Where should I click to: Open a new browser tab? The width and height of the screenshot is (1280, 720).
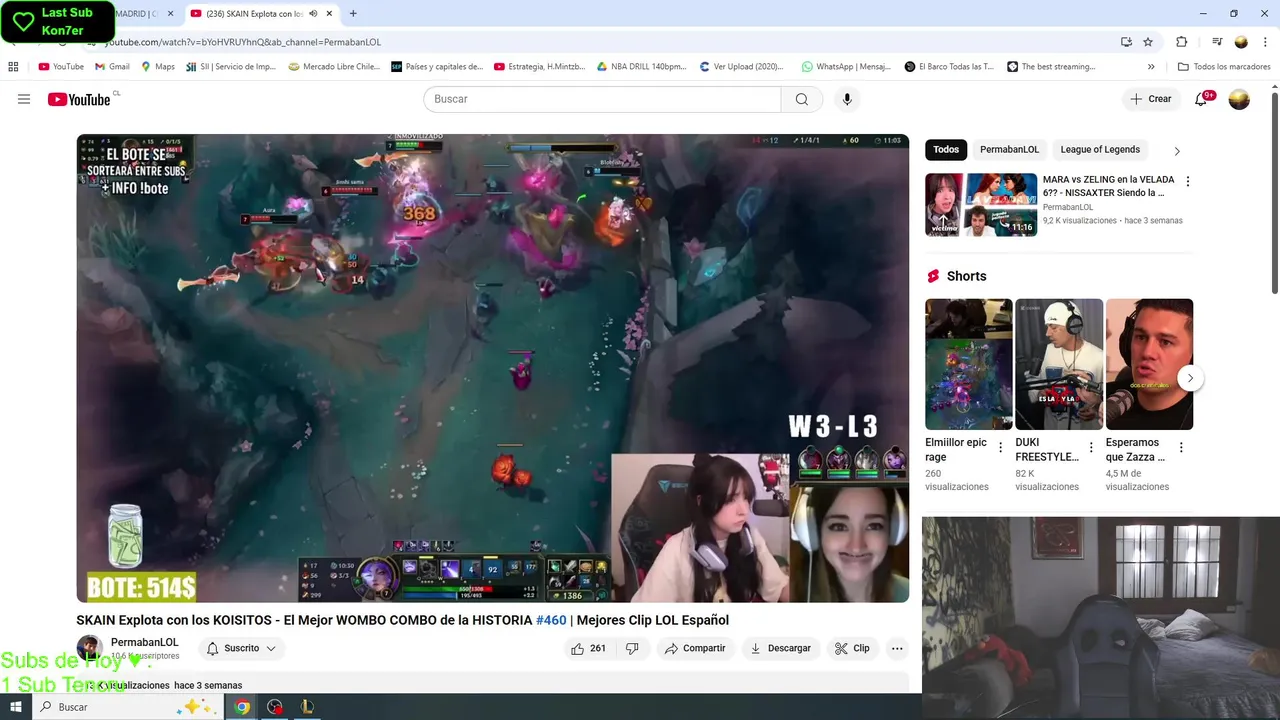[x=353, y=14]
